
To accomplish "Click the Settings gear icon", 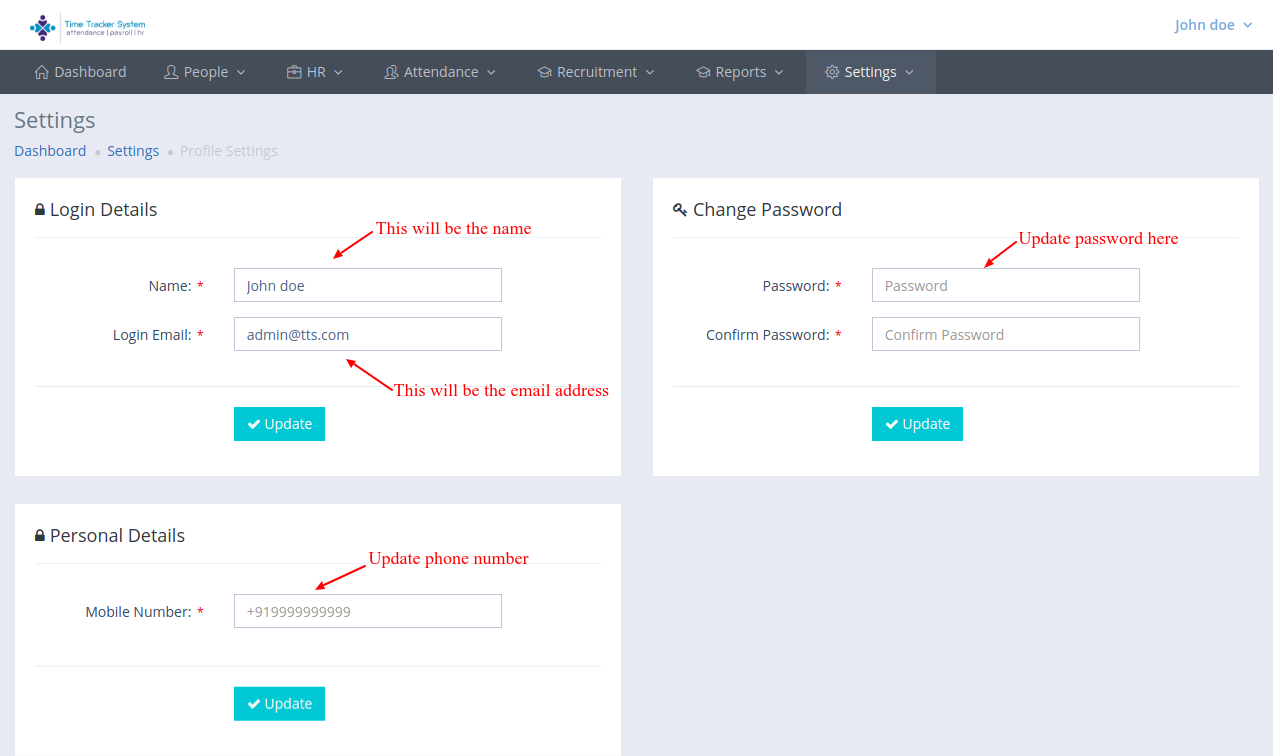I will point(832,72).
